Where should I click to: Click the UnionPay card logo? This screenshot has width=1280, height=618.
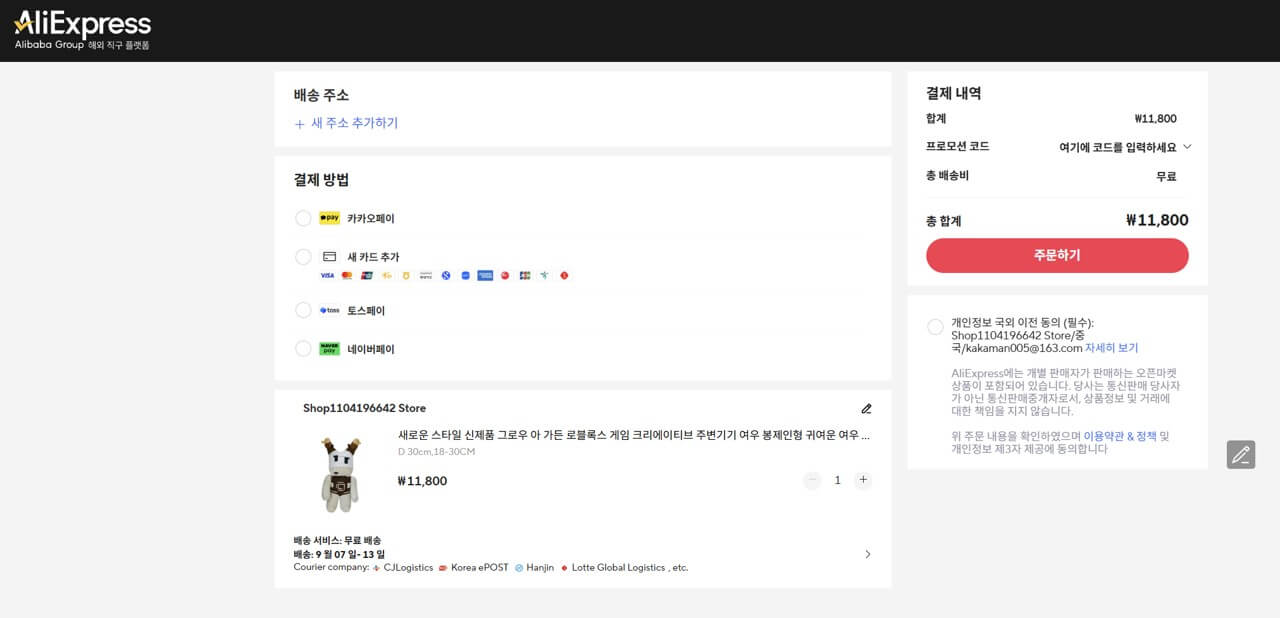pyautogui.click(x=367, y=275)
